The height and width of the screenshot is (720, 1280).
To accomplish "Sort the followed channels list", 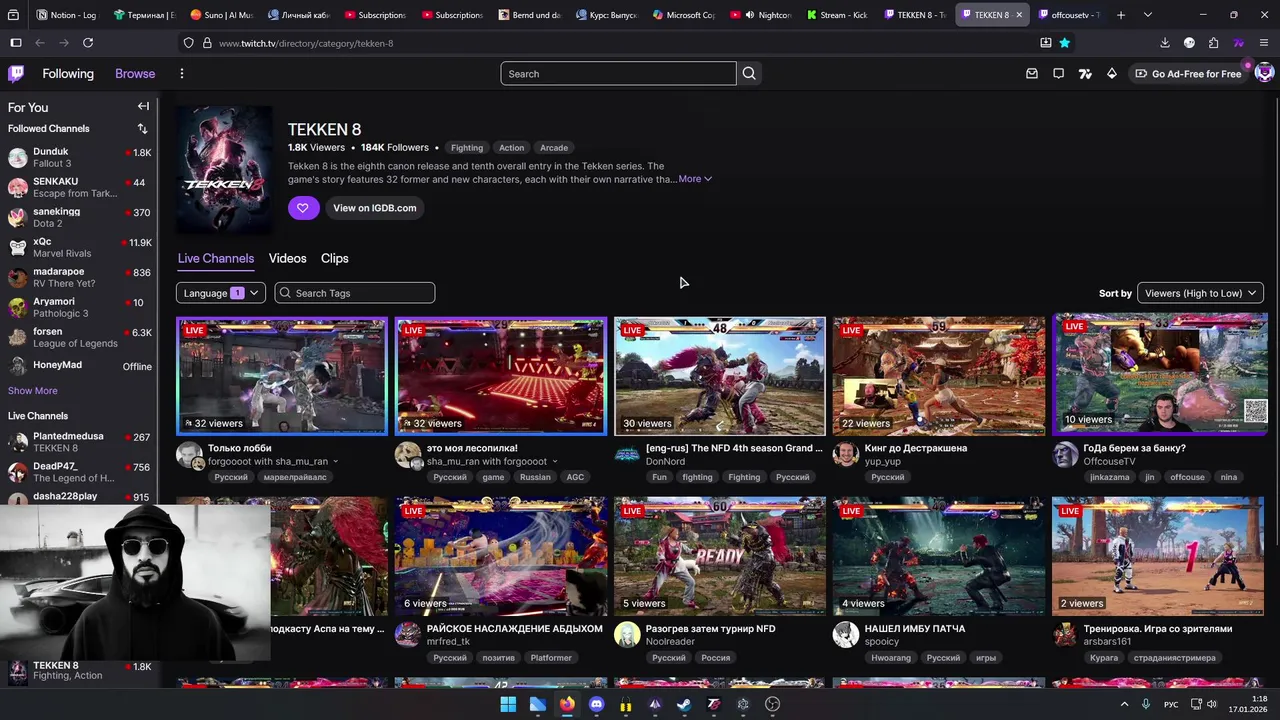I will pyautogui.click(x=142, y=129).
